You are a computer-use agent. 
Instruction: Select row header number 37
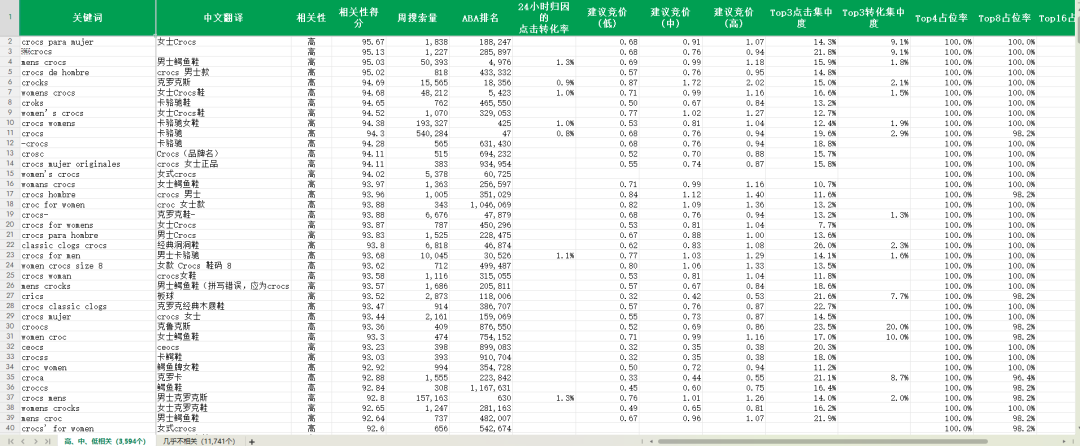pos(9,398)
